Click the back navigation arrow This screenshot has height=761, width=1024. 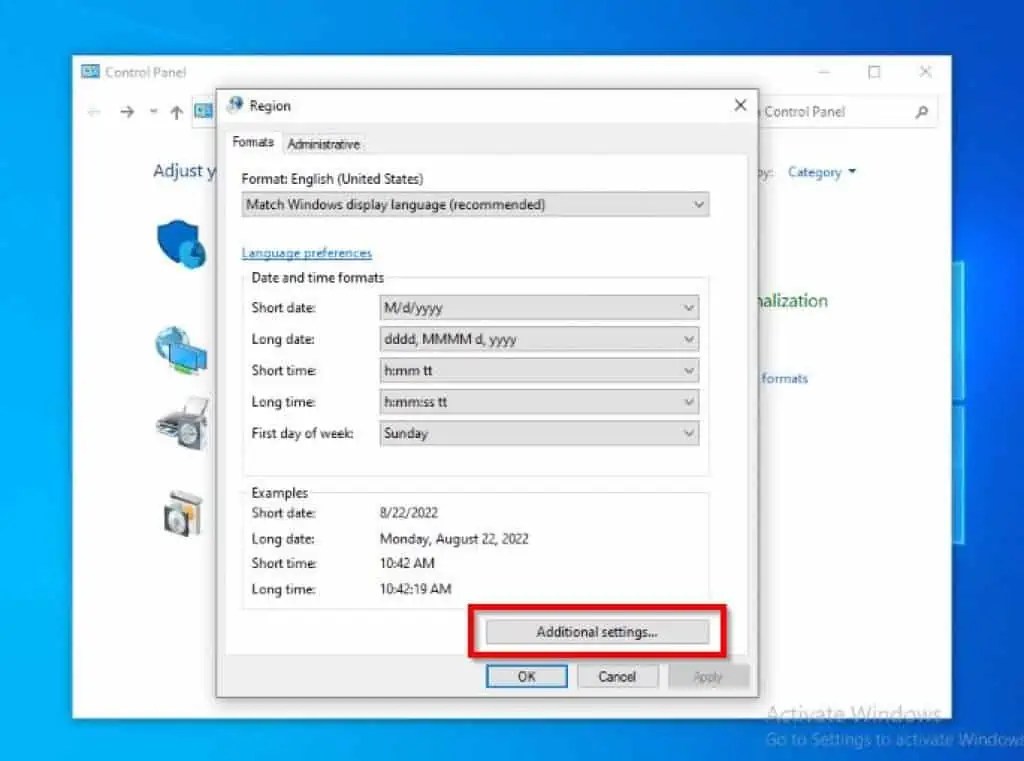coord(96,112)
